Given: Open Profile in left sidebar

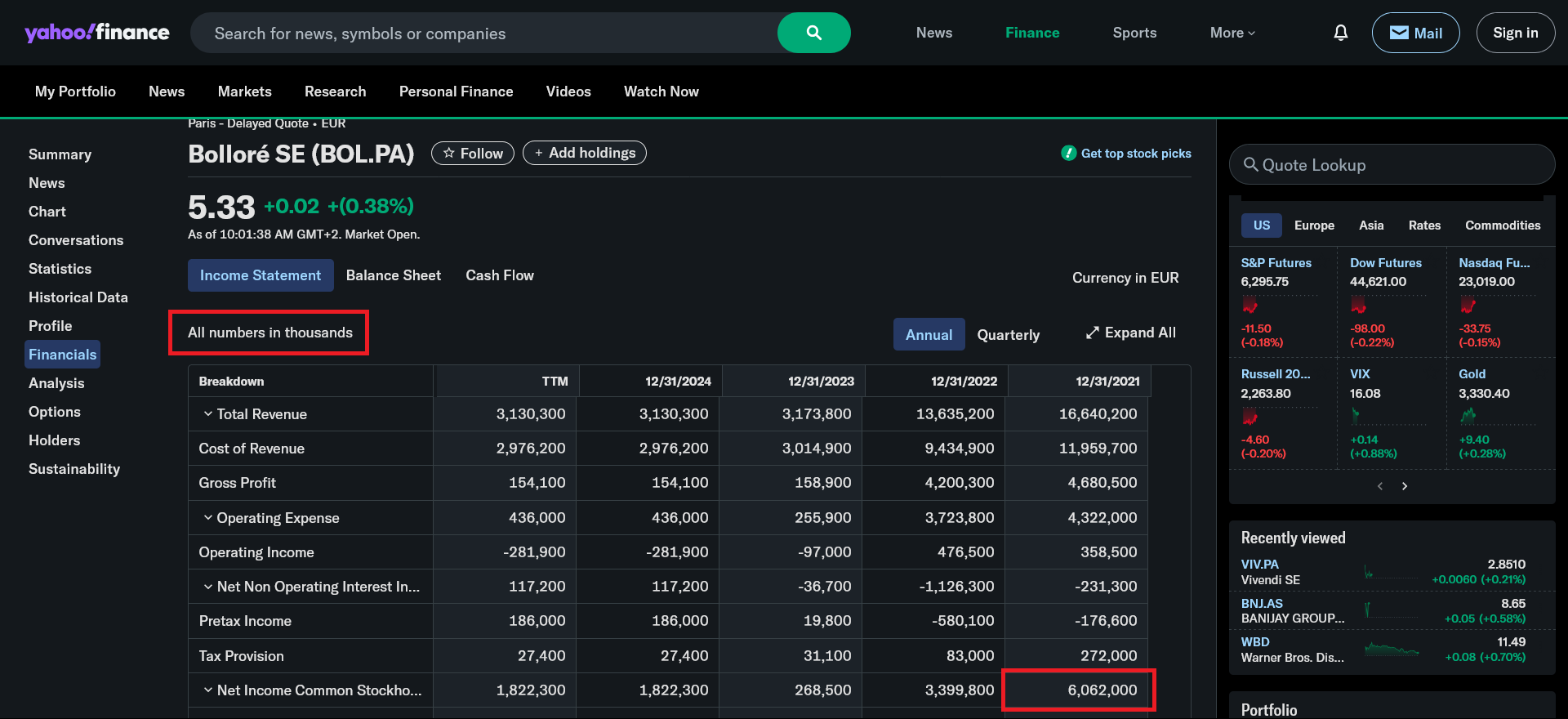Looking at the screenshot, I should click(50, 326).
